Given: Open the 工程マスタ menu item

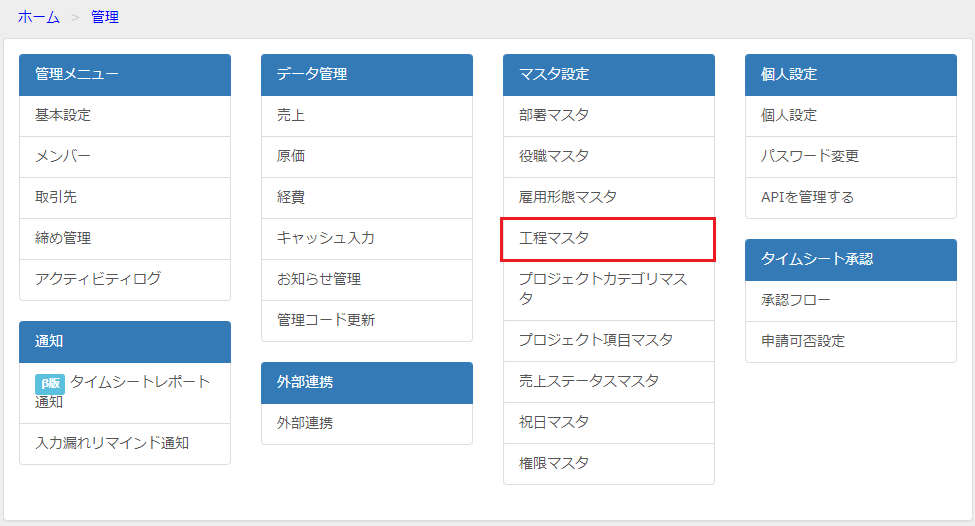Looking at the screenshot, I should tap(609, 239).
